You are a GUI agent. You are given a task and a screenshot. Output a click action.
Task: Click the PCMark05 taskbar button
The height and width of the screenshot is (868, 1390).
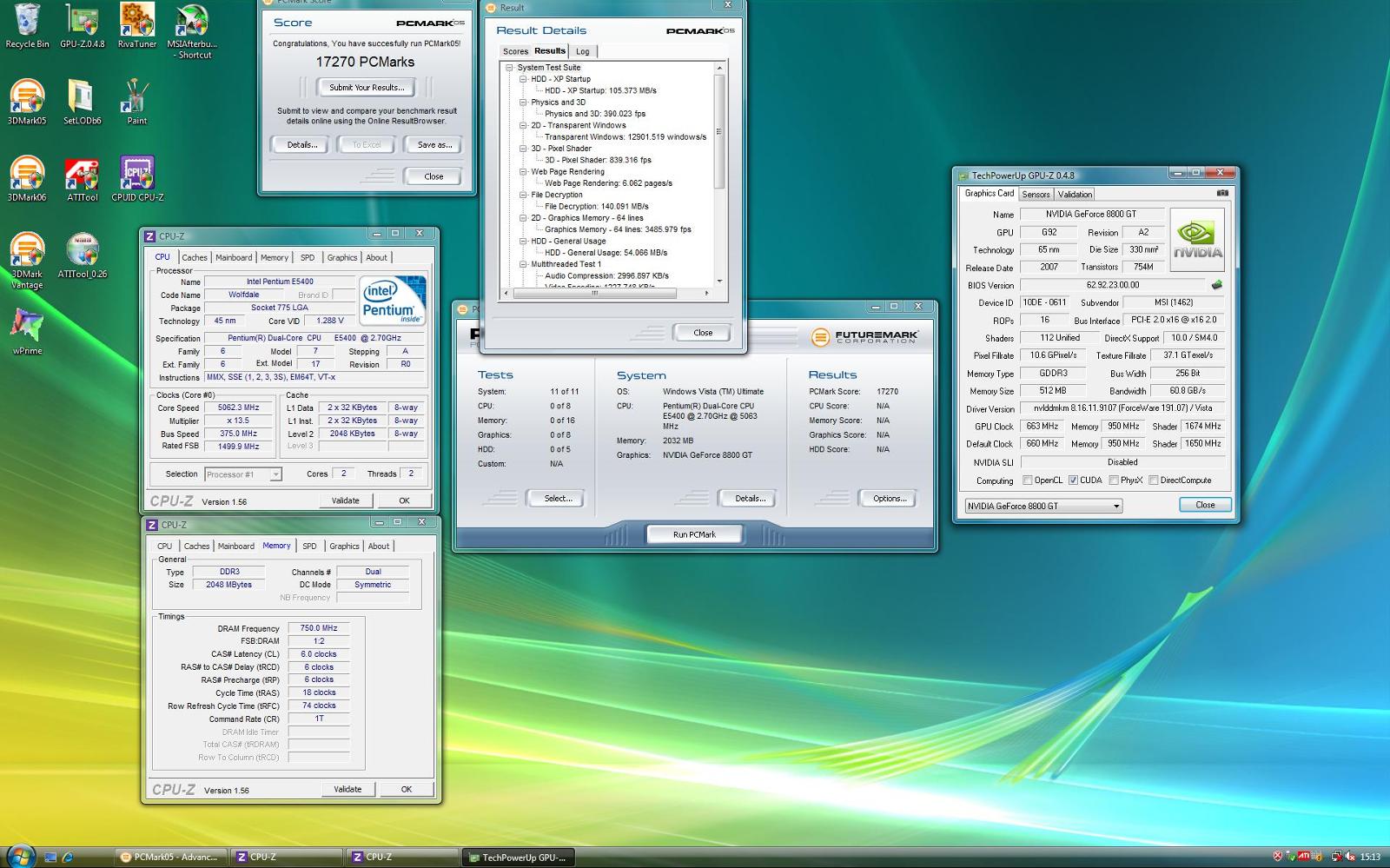(x=171, y=858)
